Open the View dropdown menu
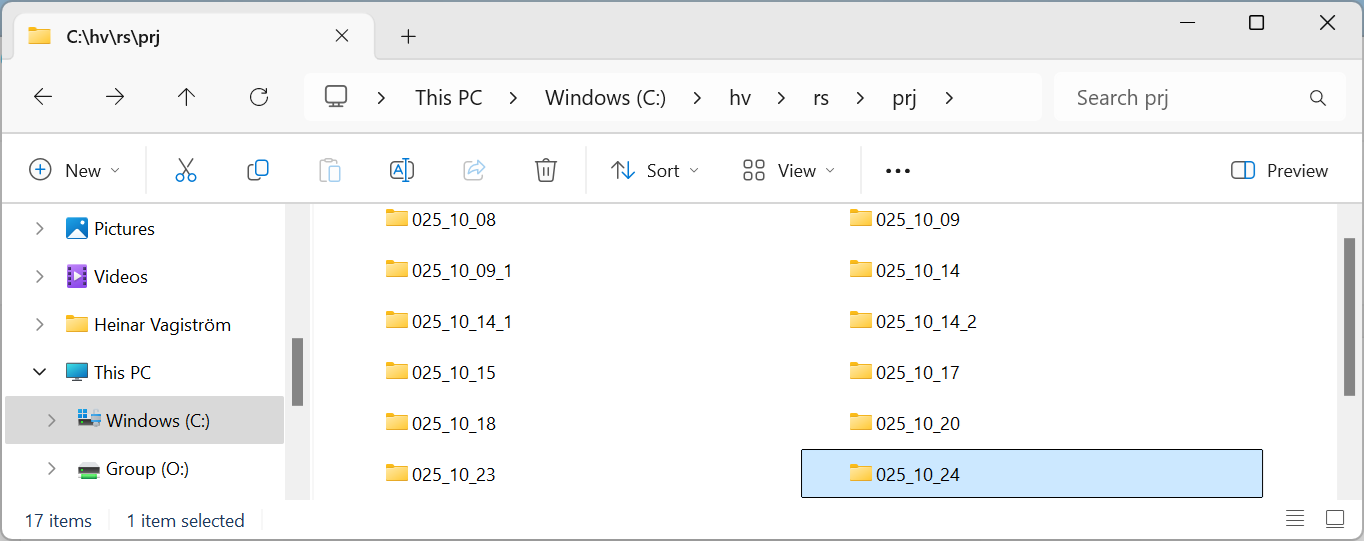The image size is (1364, 541). (789, 171)
